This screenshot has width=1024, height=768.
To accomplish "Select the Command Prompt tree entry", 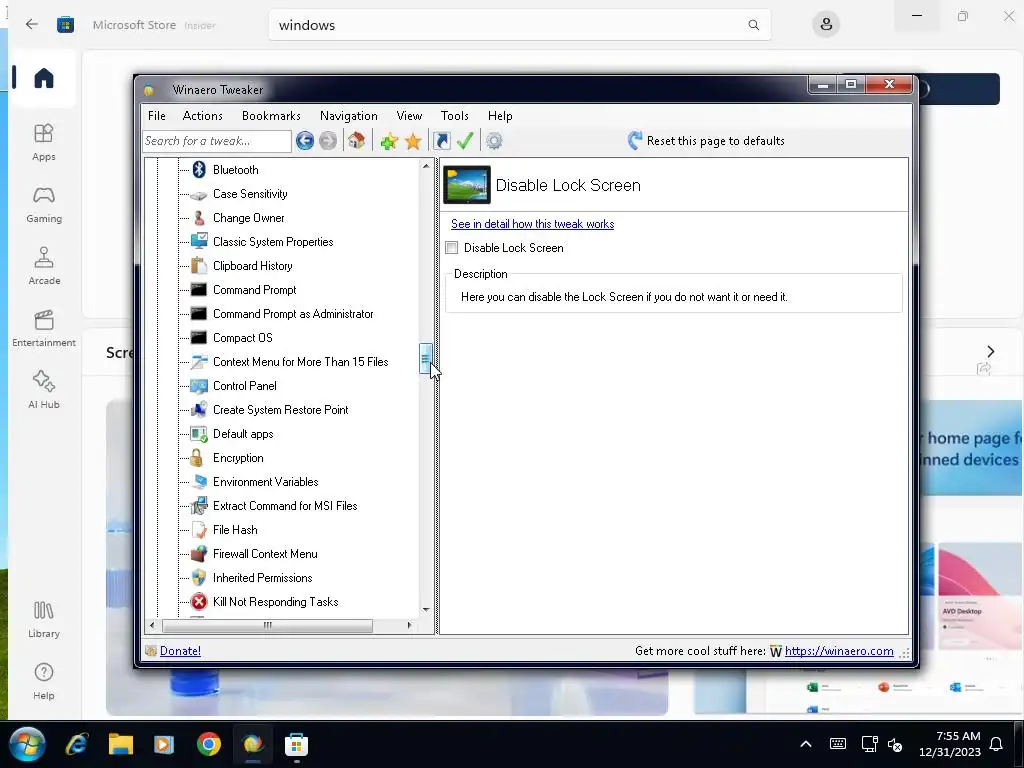I will tap(254, 290).
